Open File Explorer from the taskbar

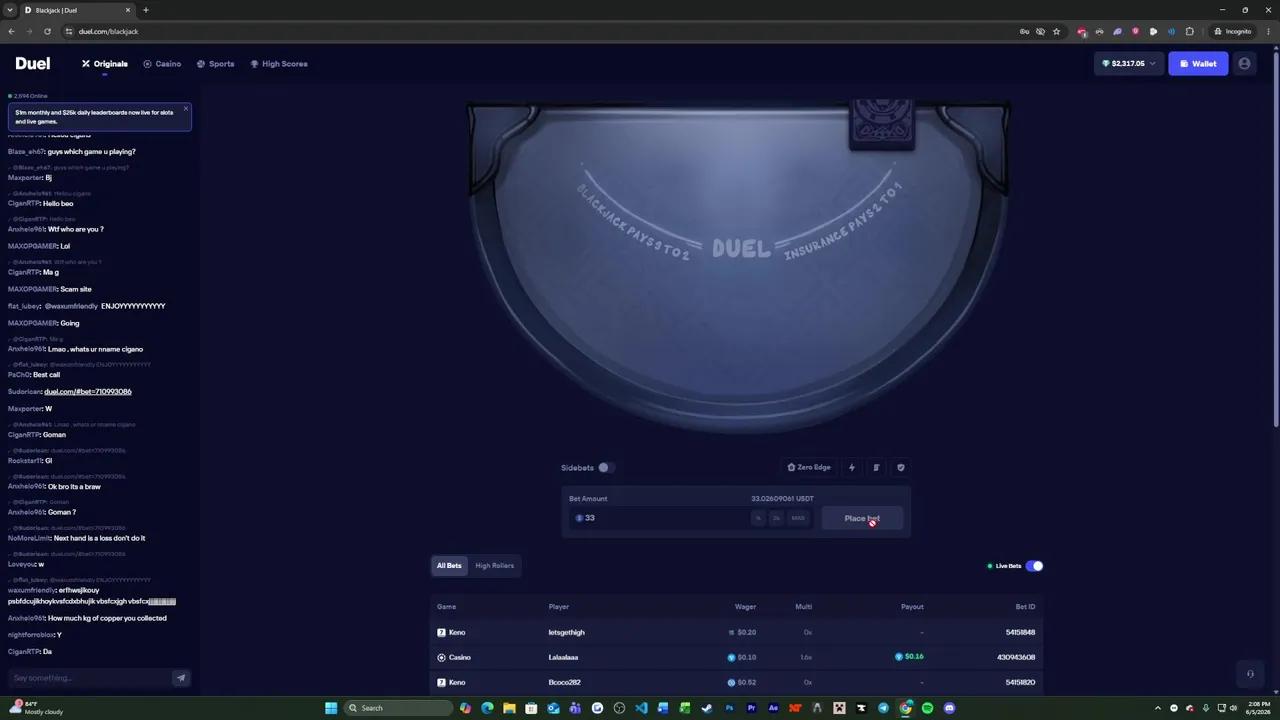click(x=509, y=708)
